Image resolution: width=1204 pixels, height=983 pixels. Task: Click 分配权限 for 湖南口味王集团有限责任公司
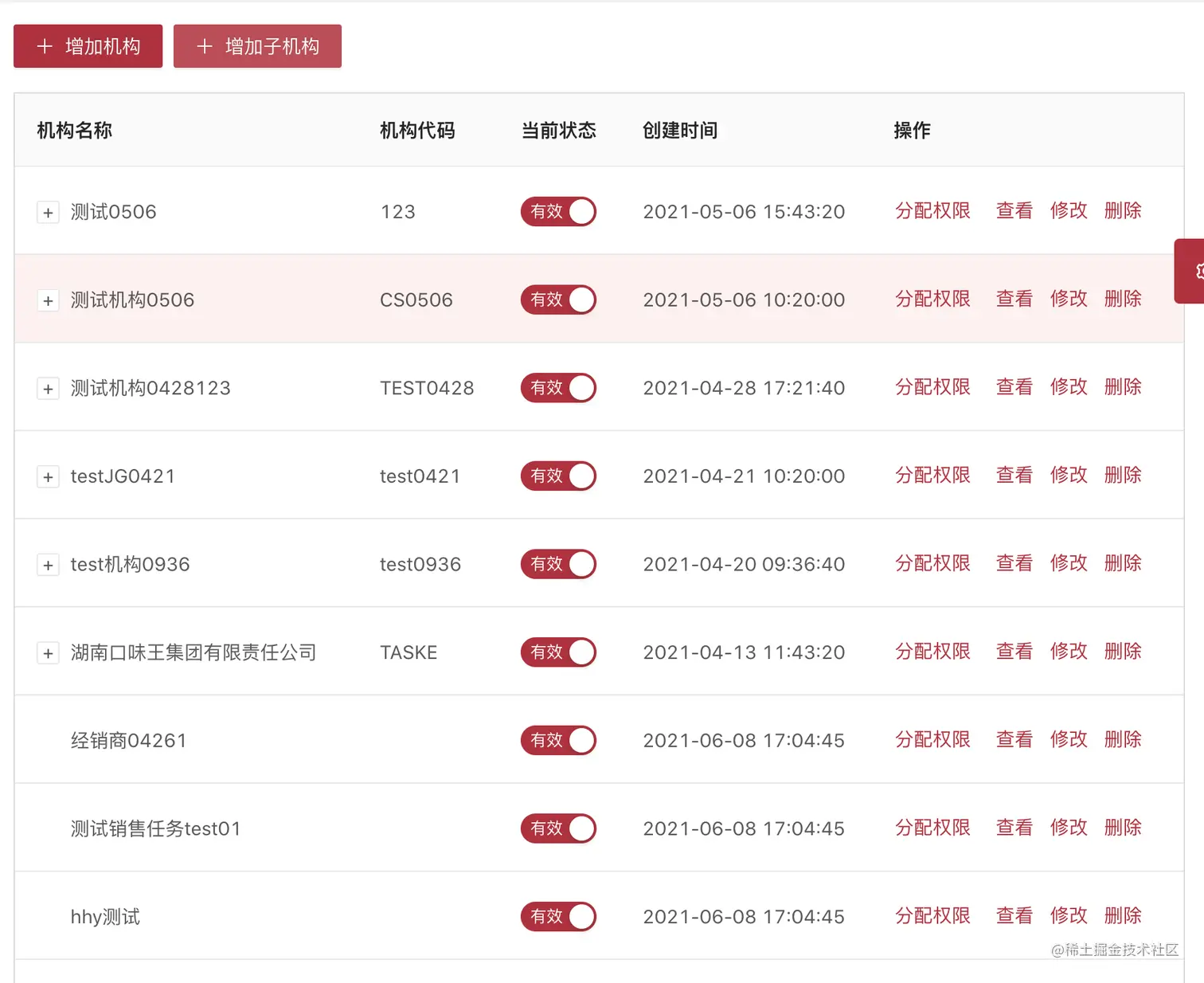[932, 652]
